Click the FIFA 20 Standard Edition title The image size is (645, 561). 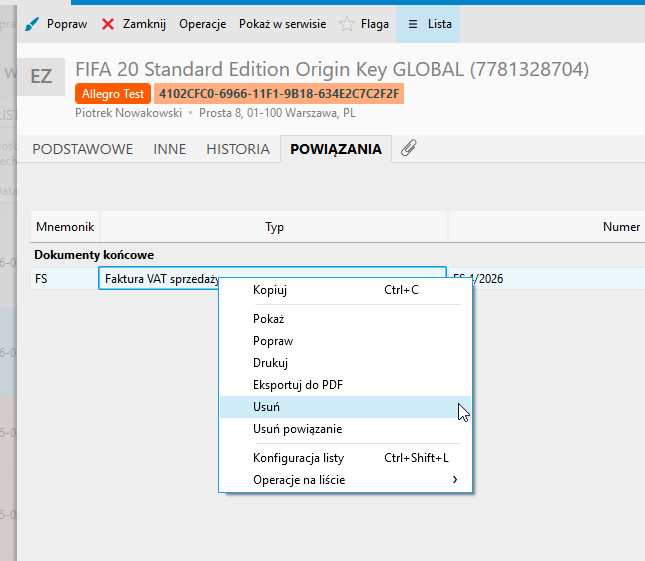(x=332, y=69)
